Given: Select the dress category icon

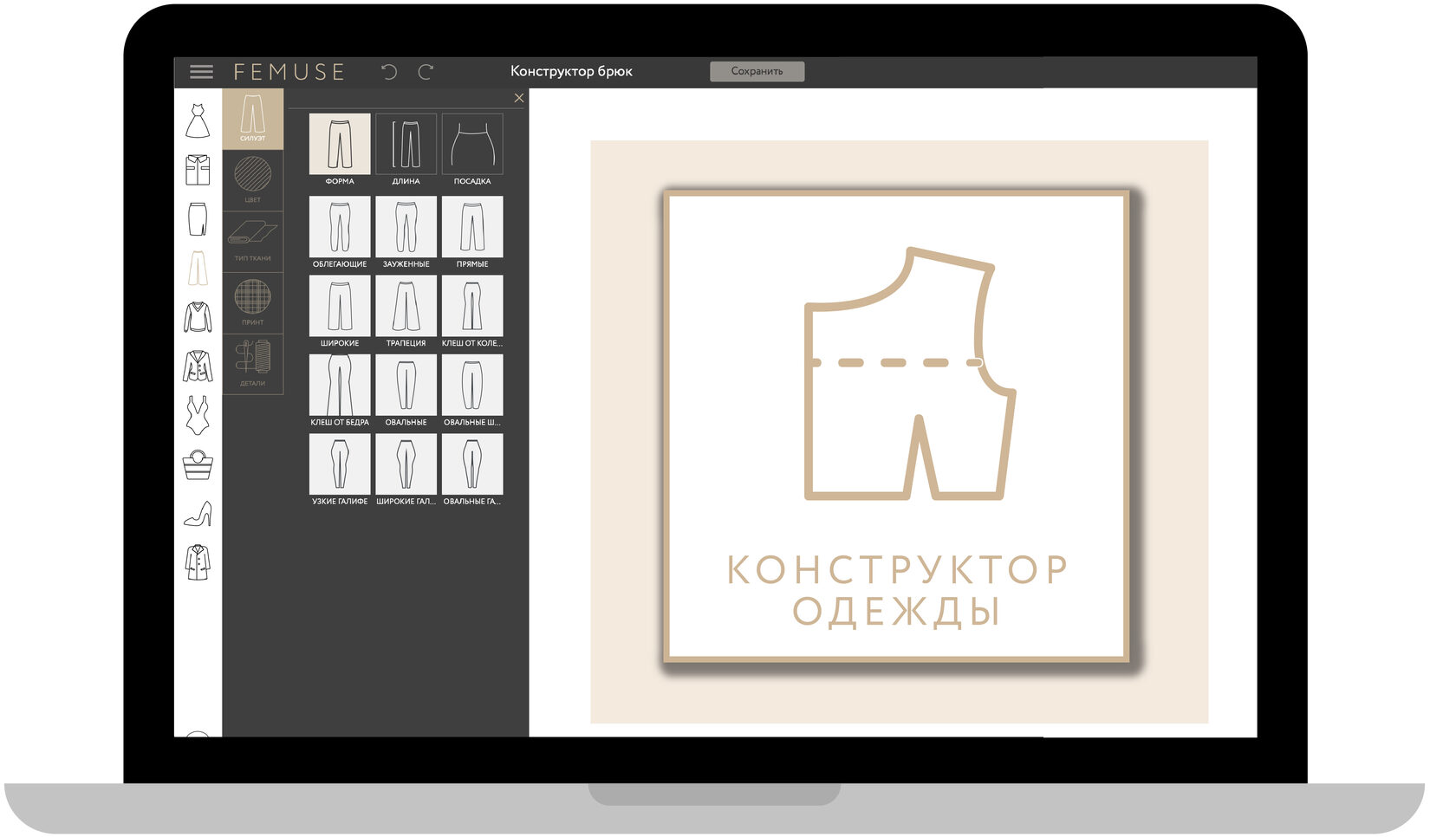Looking at the screenshot, I should (x=198, y=120).
